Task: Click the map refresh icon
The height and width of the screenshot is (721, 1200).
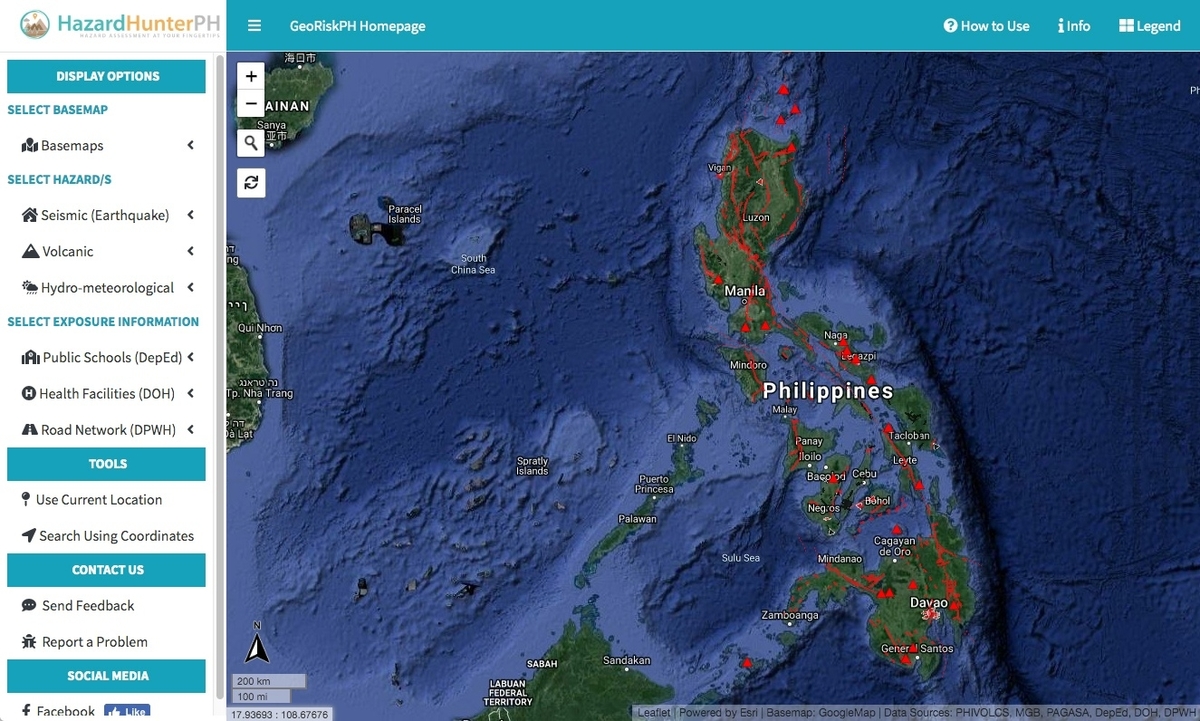Action: [251, 183]
